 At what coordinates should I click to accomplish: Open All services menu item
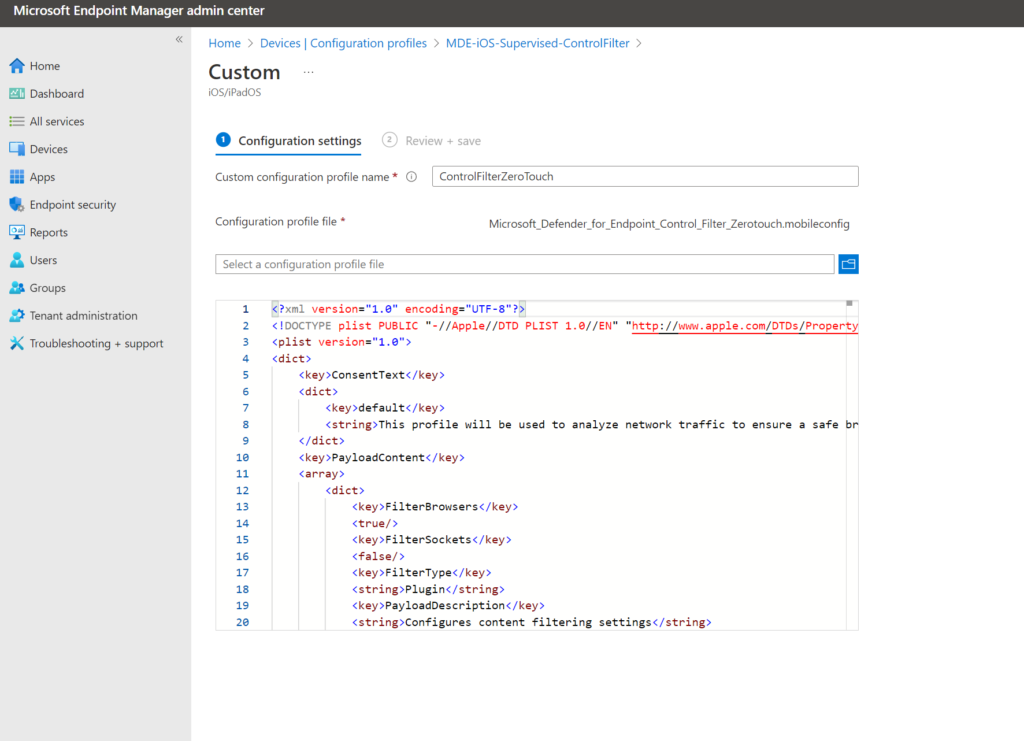57,121
